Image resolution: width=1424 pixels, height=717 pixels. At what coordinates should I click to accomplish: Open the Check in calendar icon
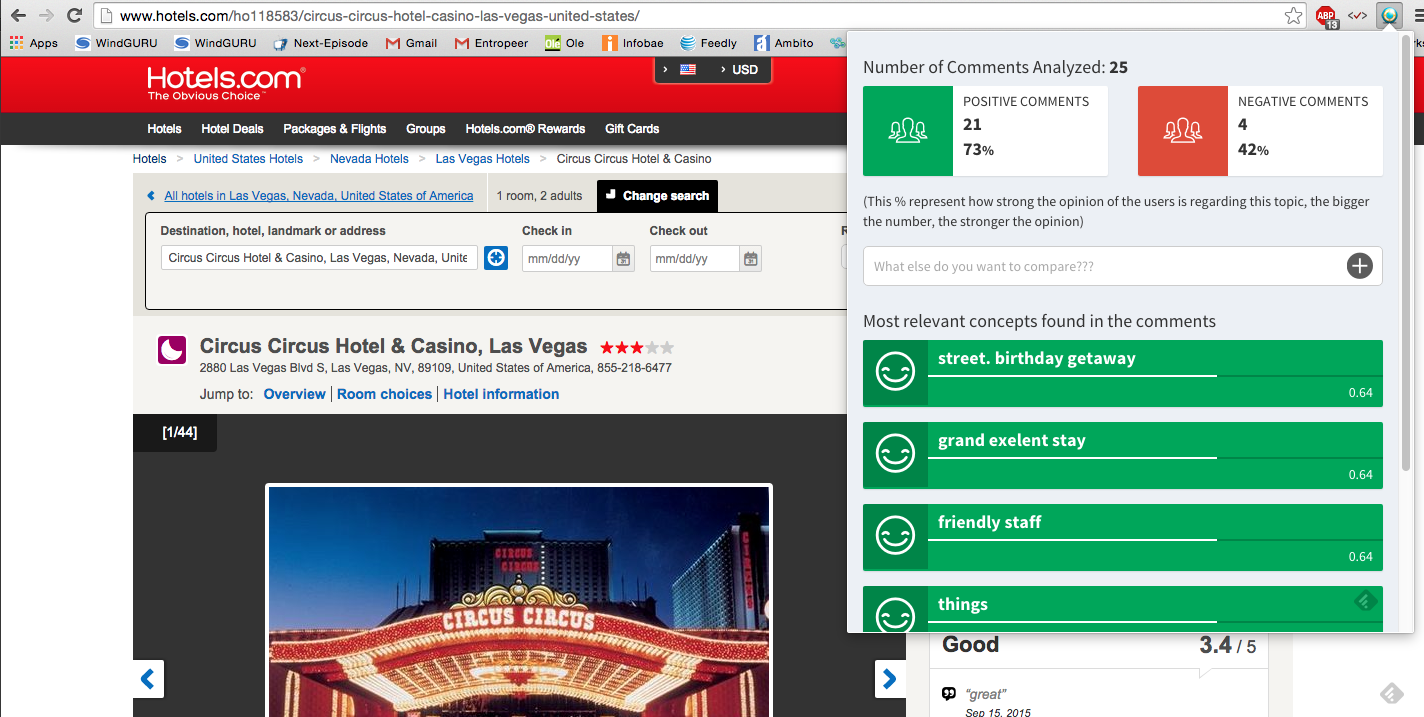point(623,259)
